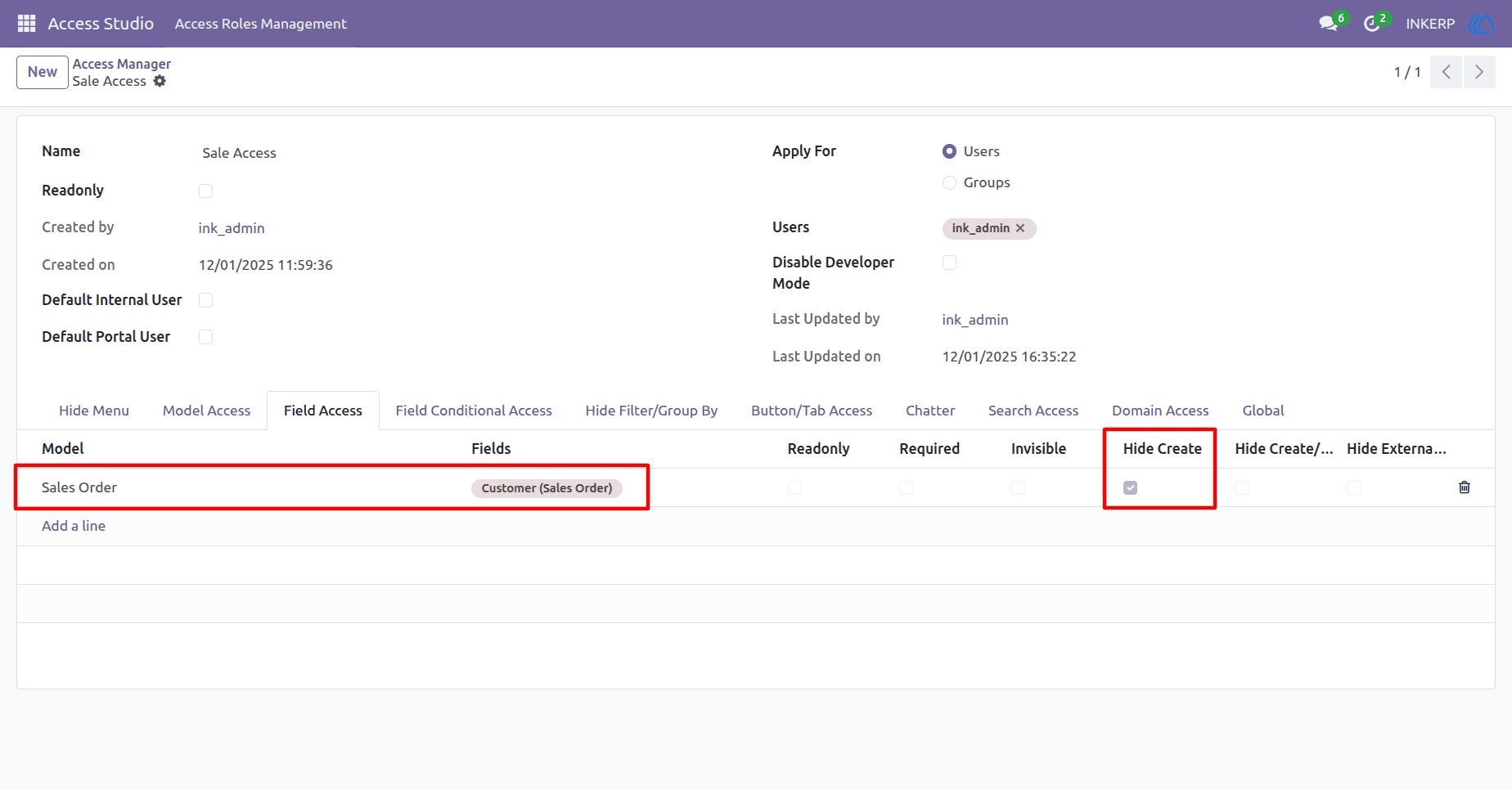Screen dimensions: 1512x790
Task: Switch to the Hide Menu tab
Action: pyautogui.click(x=94, y=411)
